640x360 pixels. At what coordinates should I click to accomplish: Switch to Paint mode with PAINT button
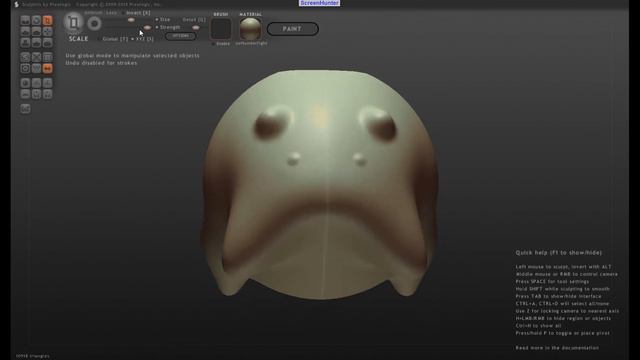293,29
